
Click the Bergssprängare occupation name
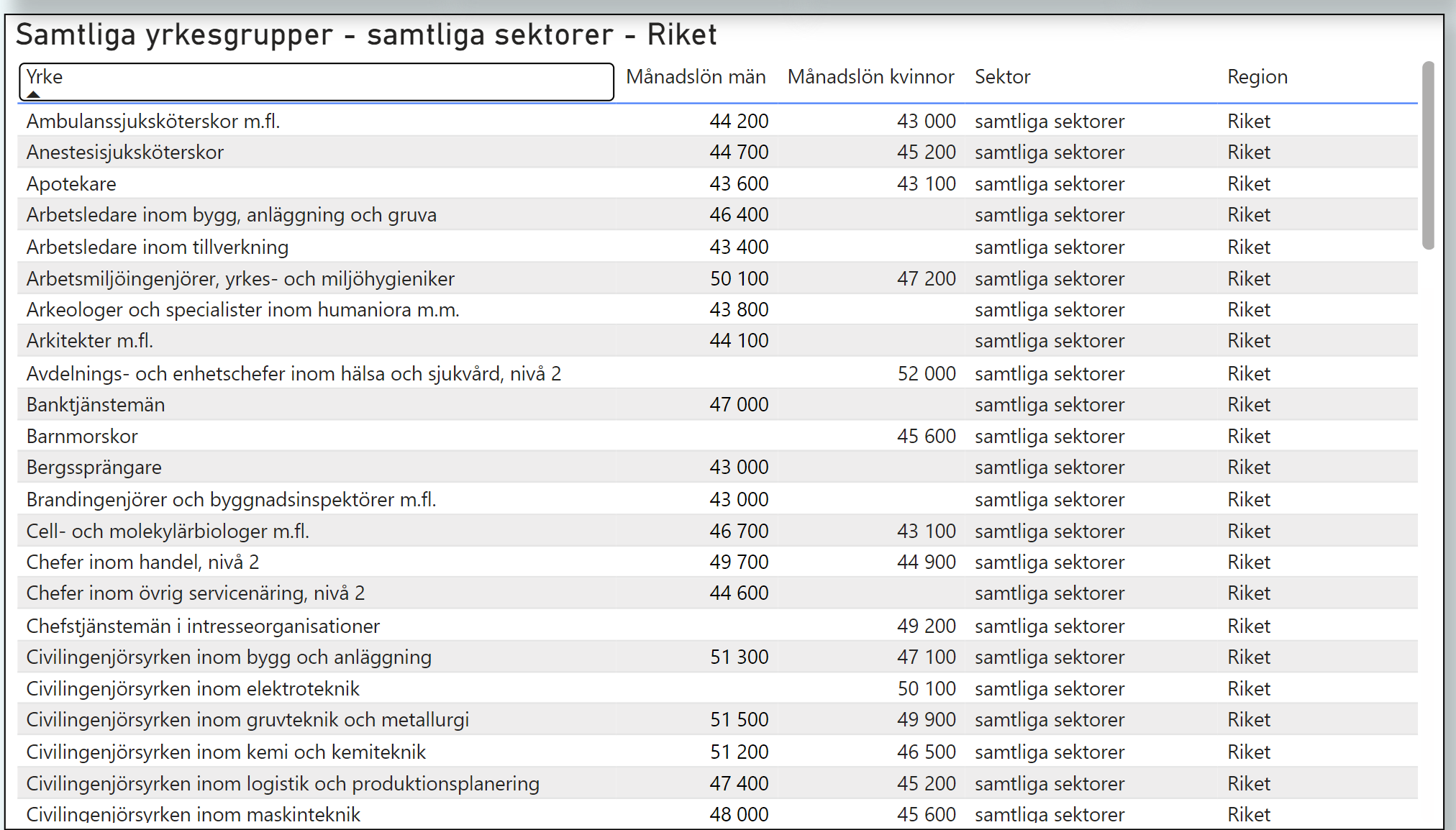click(x=94, y=468)
